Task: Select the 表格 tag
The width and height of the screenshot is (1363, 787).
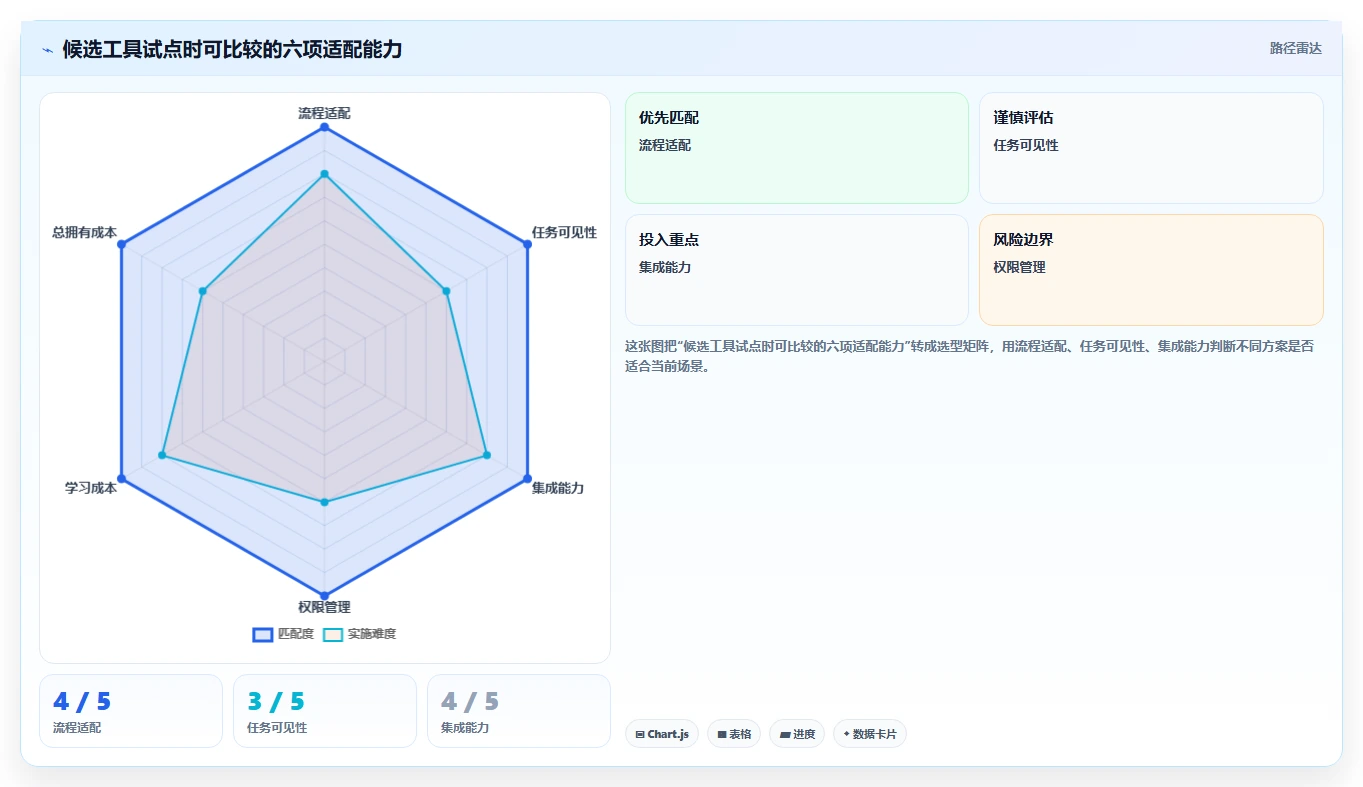Action: pyautogui.click(x=734, y=734)
